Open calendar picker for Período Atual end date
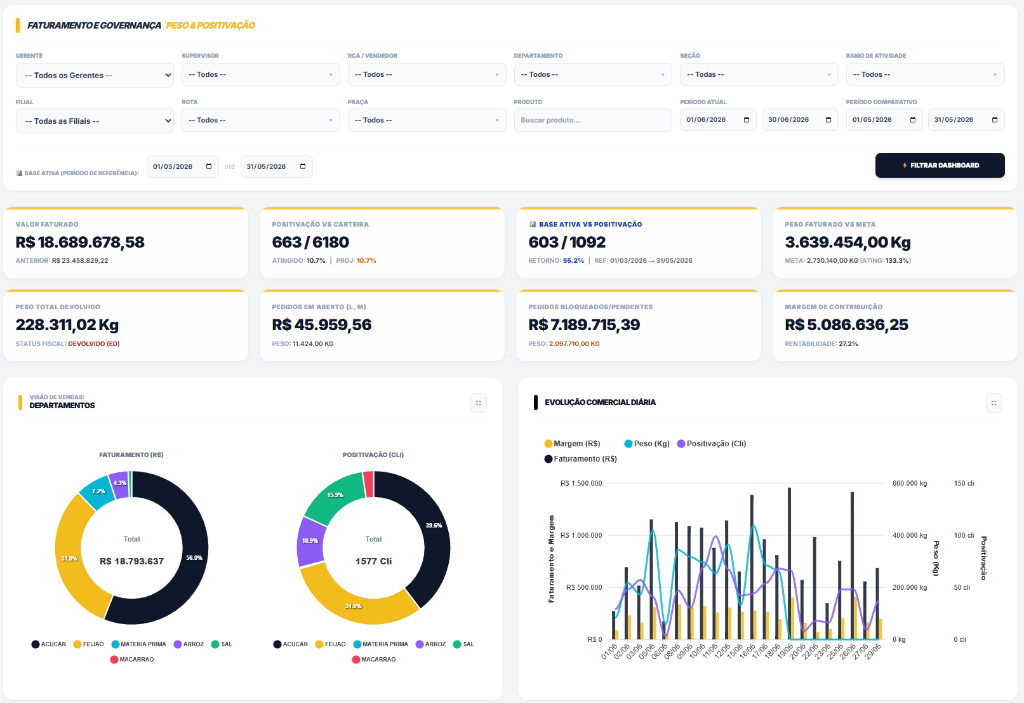Viewport: 1024px width, 703px height. point(828,120)
